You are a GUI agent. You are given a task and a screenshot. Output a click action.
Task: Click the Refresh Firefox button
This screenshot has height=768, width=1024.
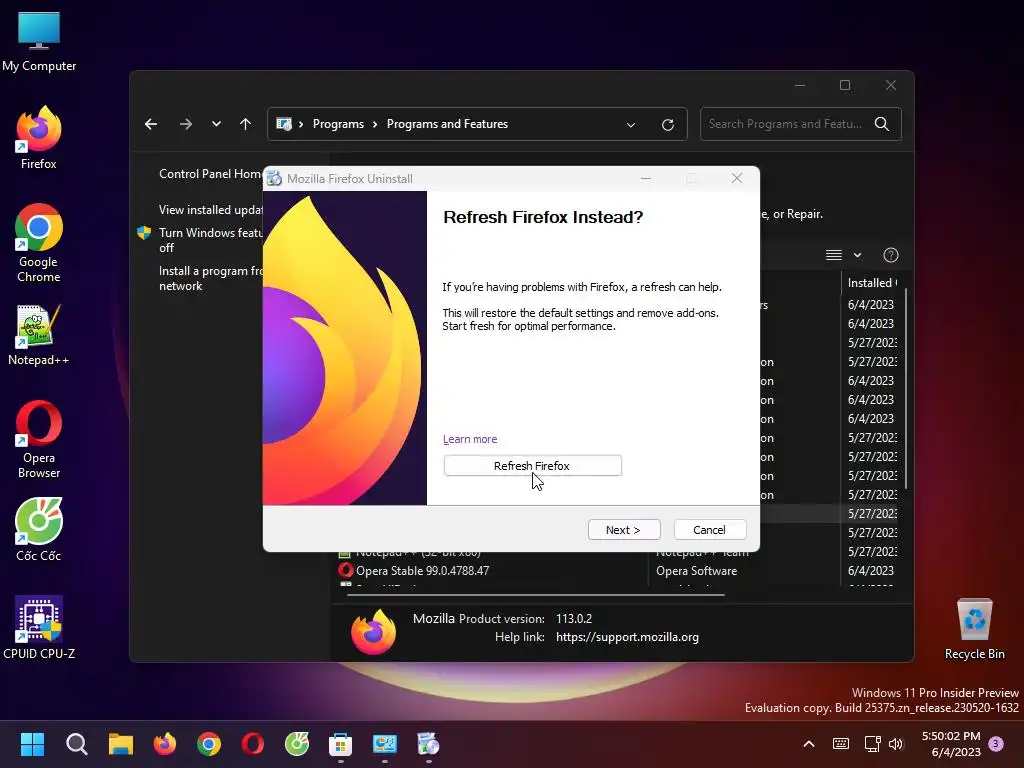[x=532, y=466]
